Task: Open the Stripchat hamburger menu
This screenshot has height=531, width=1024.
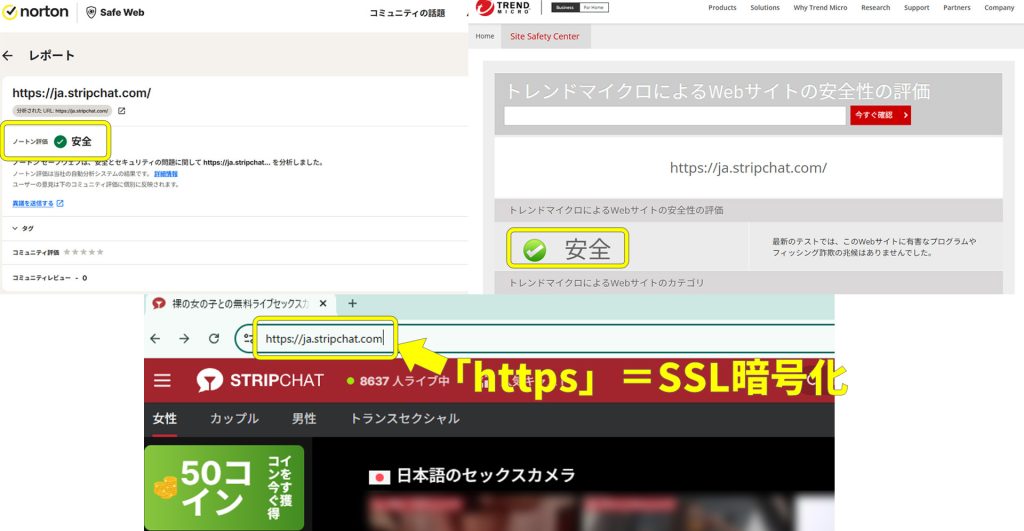Action: (x=162, y=380)
